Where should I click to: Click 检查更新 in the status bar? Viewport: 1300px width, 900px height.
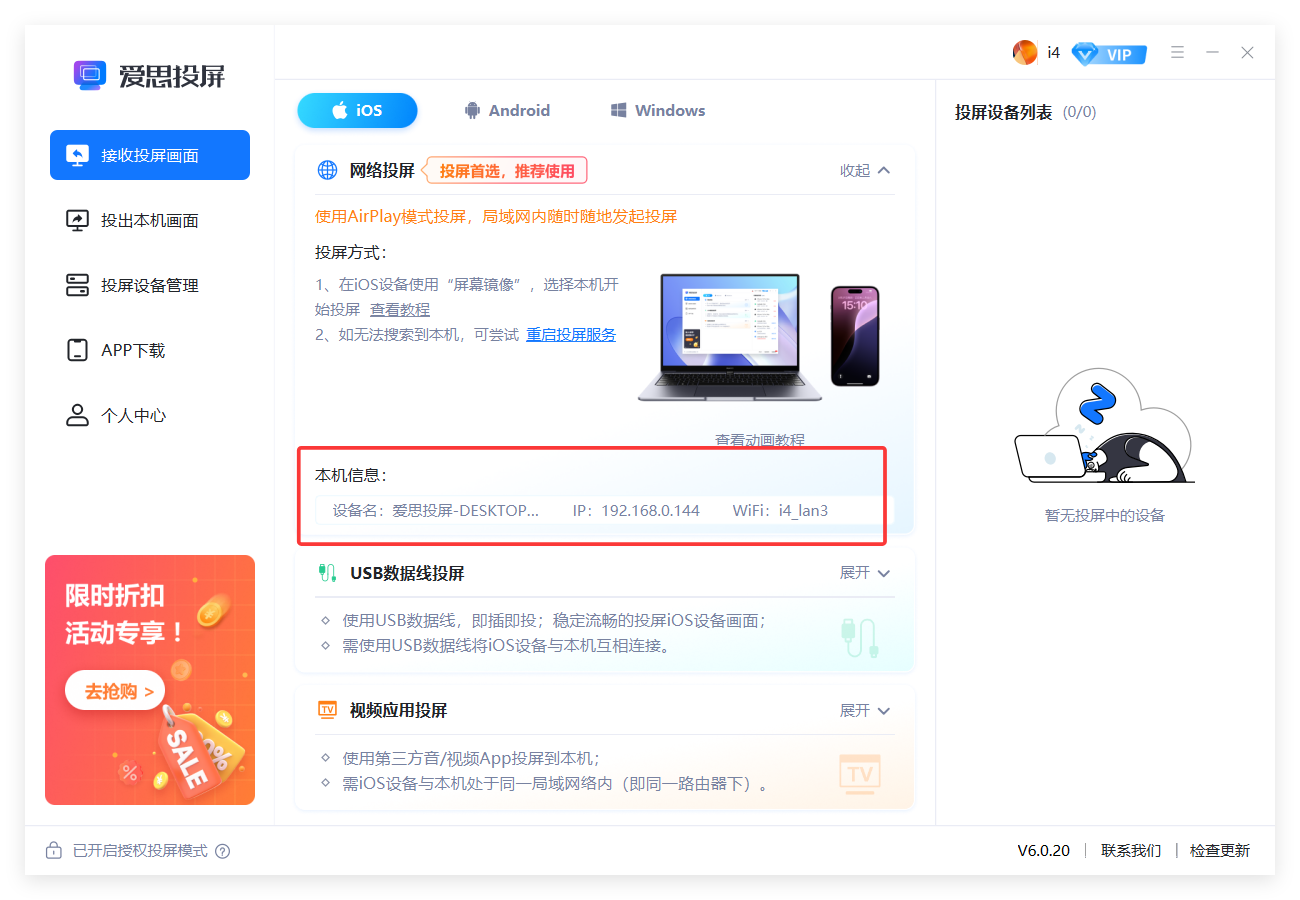[x=1219, y=850]
